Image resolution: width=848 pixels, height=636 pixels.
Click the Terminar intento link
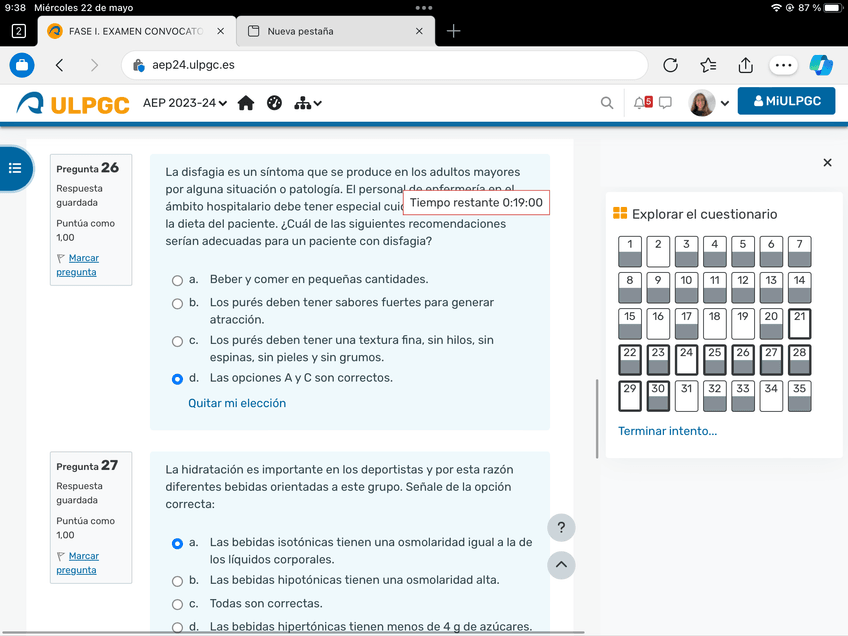click(x=667, y=431)
